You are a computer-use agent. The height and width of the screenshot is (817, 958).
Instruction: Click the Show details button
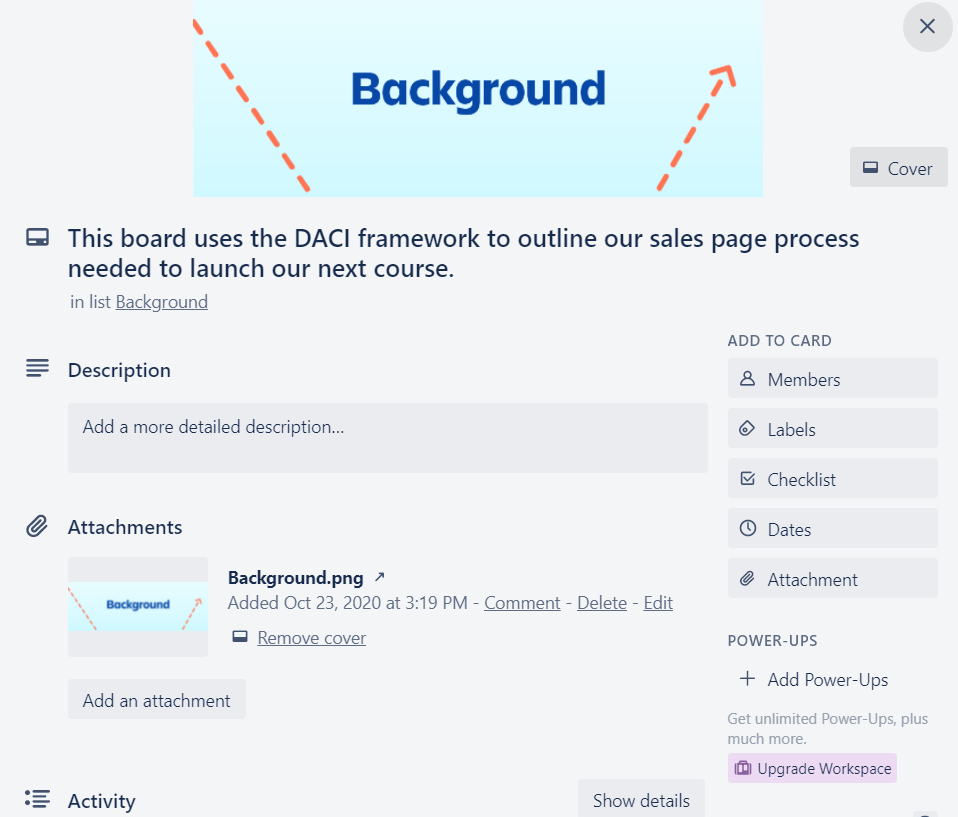tap(642, 799)
